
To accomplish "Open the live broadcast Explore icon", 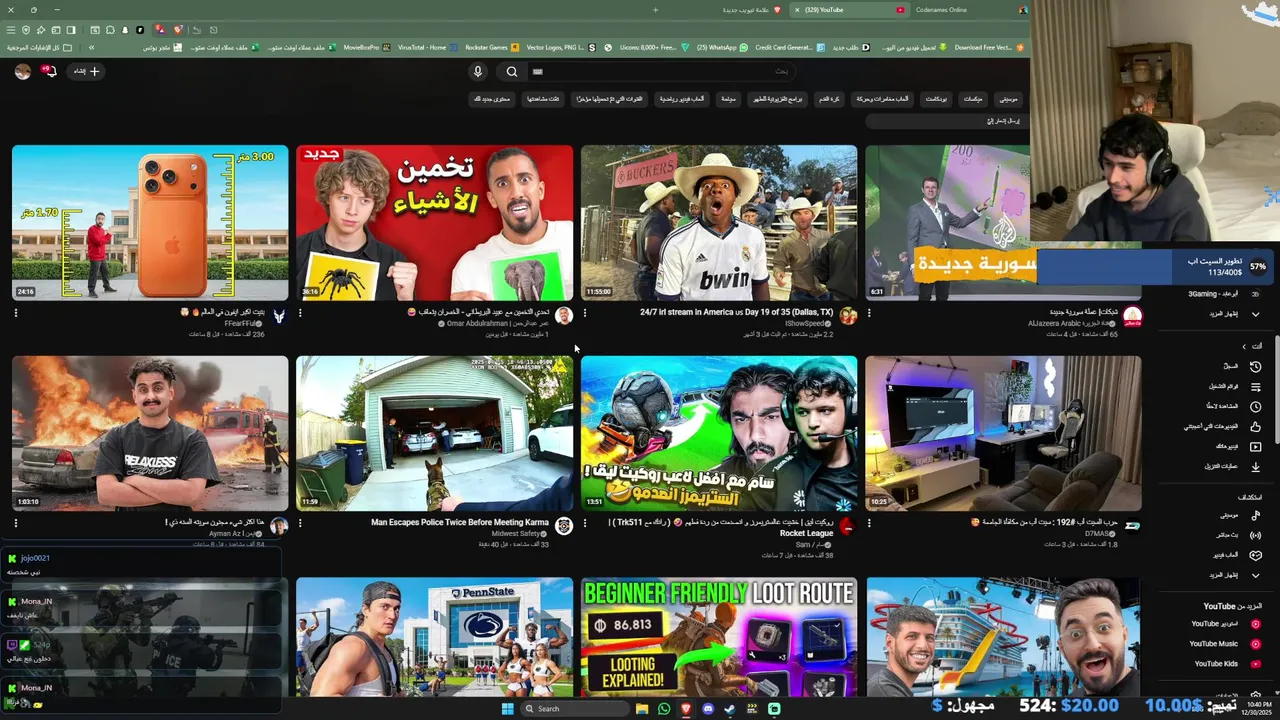I will coord(1255,535).
